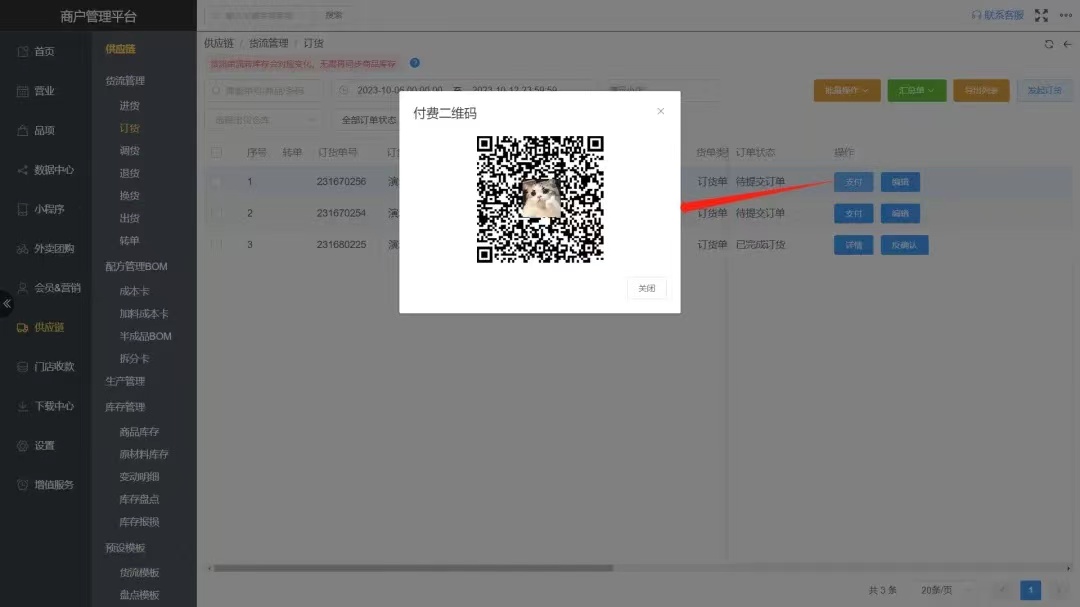1080x607 pixels.
Task: Click the calendar icon in date range
Action: 344,90
